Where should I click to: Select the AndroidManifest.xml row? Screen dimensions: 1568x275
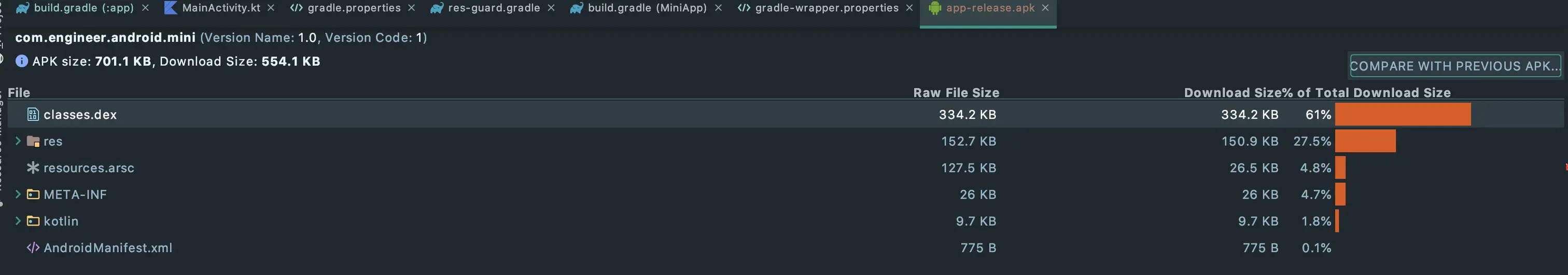[x=785, y=247]
